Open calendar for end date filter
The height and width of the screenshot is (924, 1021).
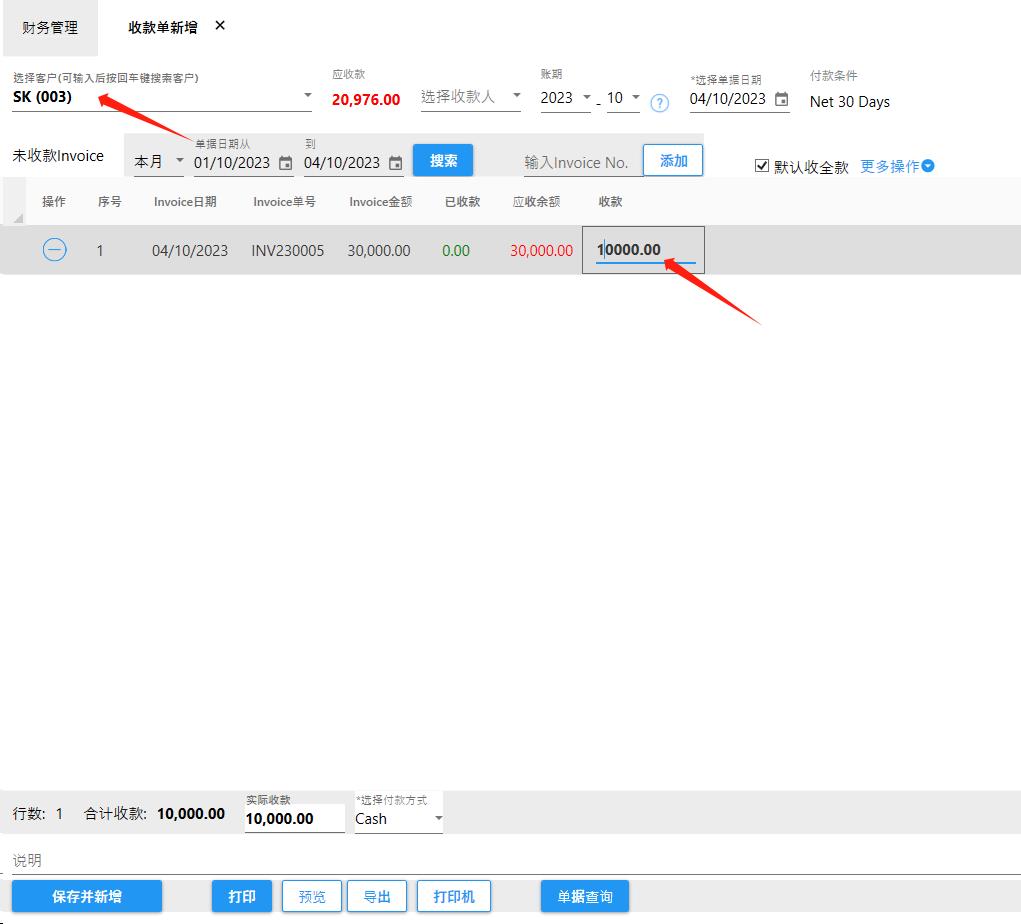(396, 163)
